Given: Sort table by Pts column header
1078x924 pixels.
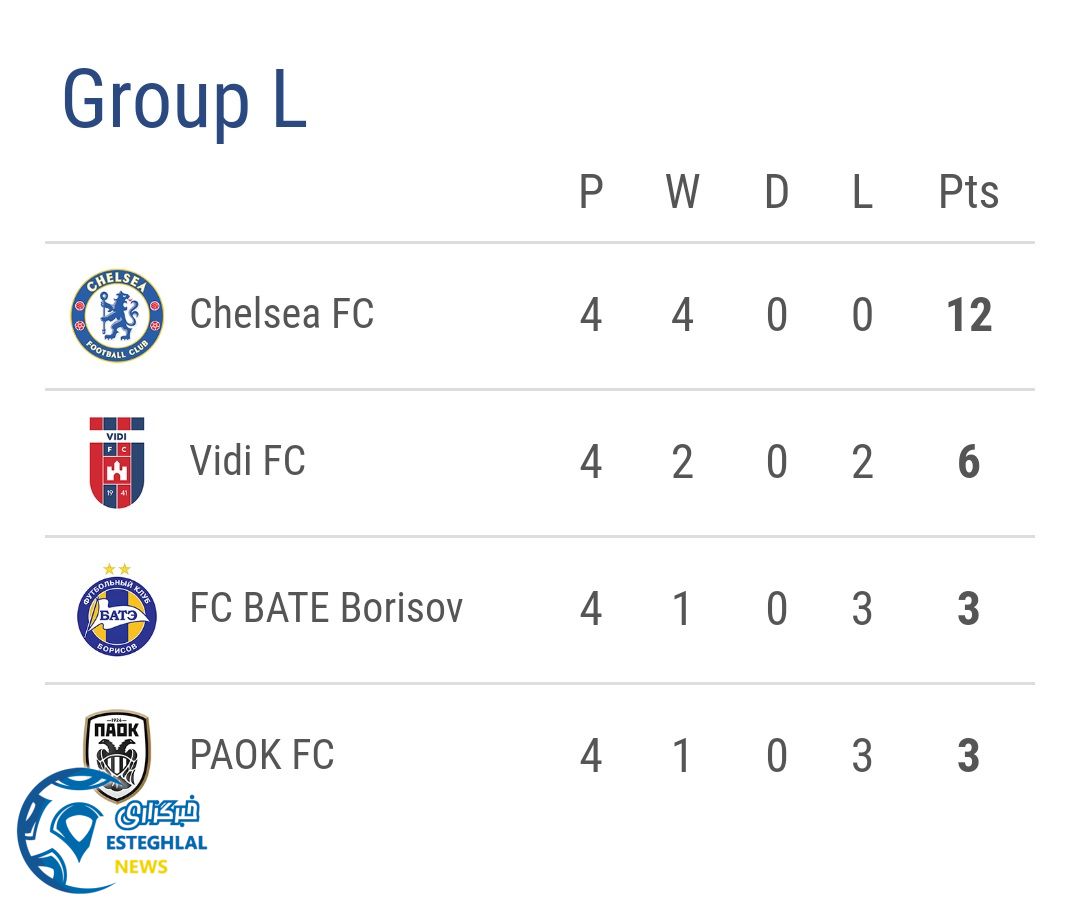Looking at the screenshot, I should pos(968,192).
